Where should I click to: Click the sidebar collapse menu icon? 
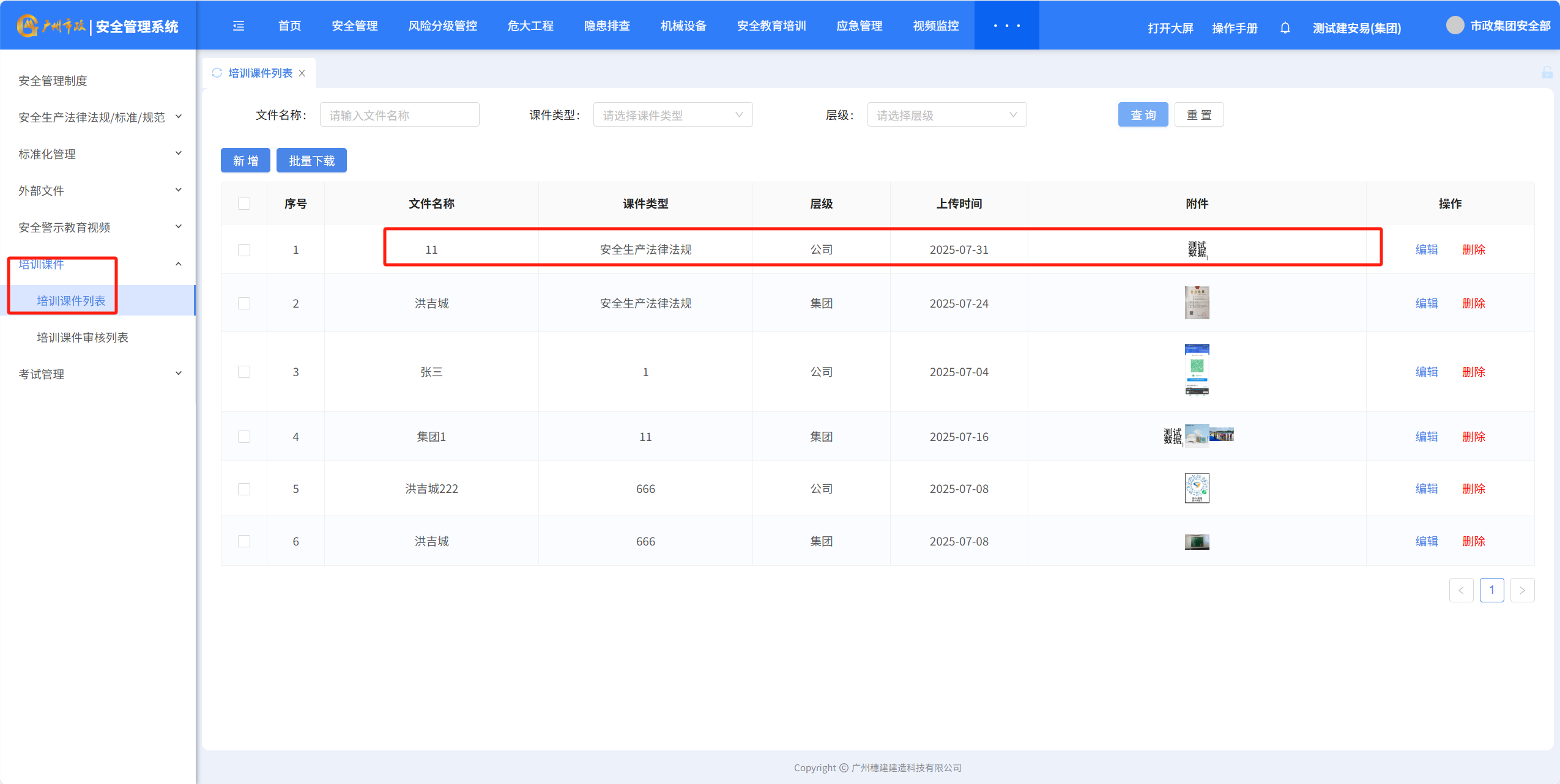click(x=239, y=26)
